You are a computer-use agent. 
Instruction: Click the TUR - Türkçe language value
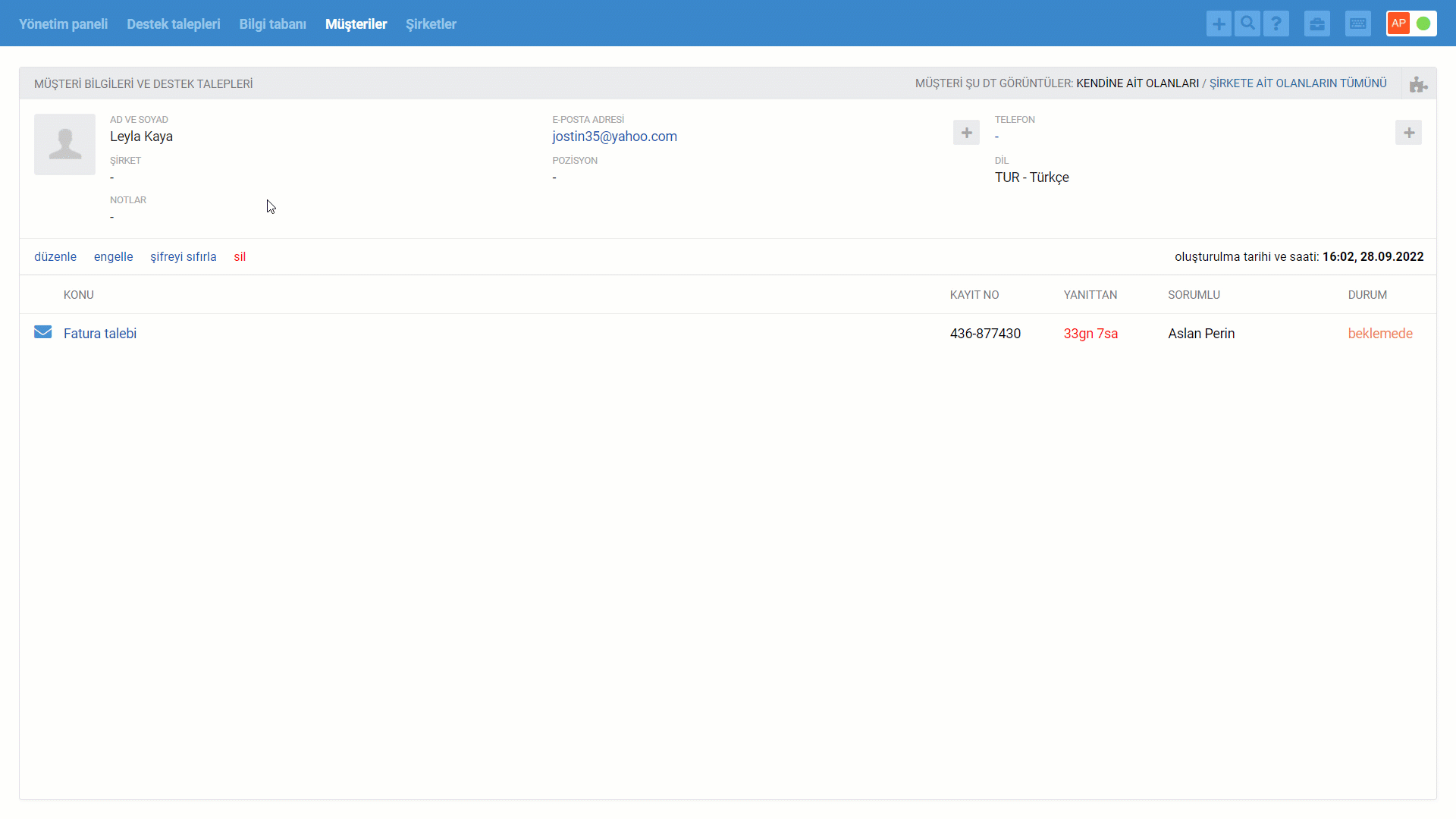point(1032,177)
